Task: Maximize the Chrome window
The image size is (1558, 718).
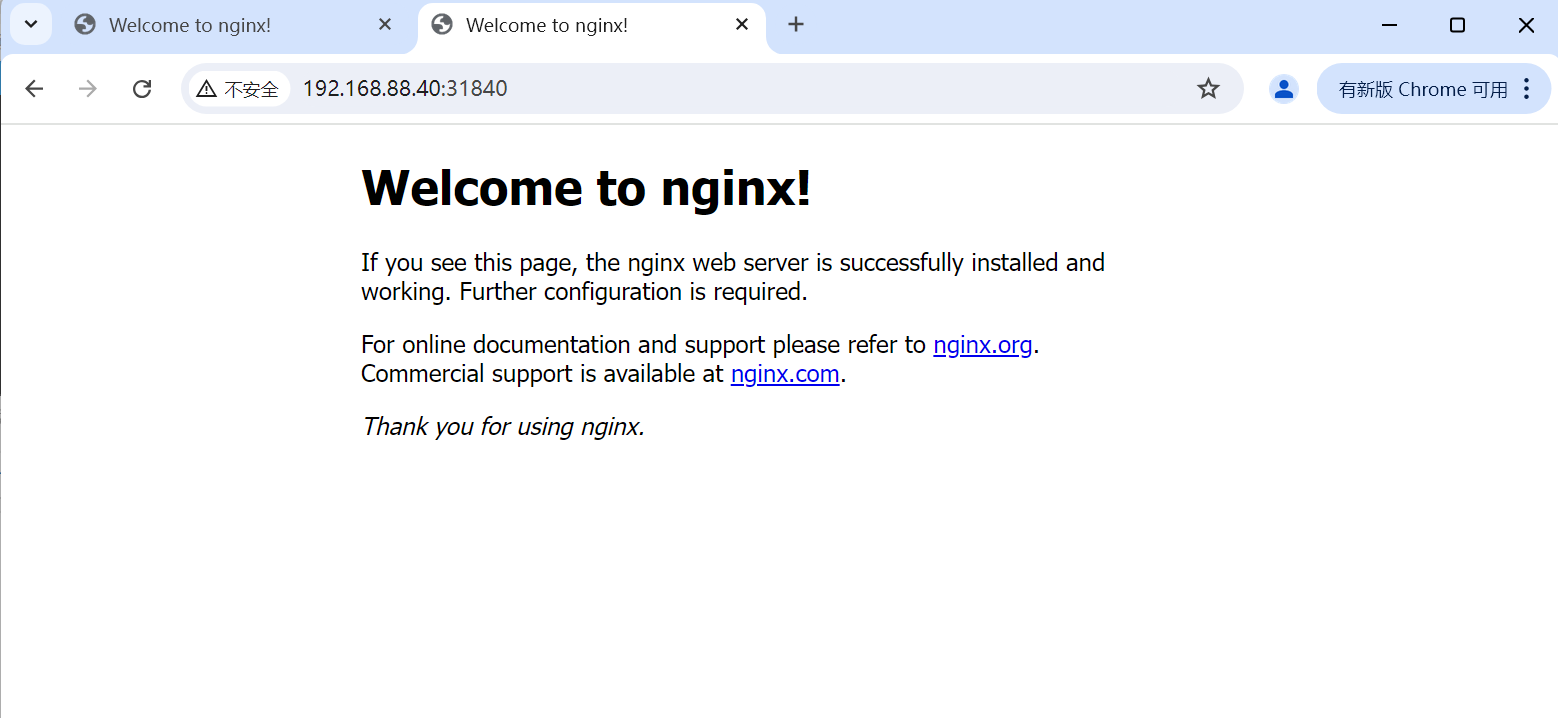Action: click(x=1457, y=25)
